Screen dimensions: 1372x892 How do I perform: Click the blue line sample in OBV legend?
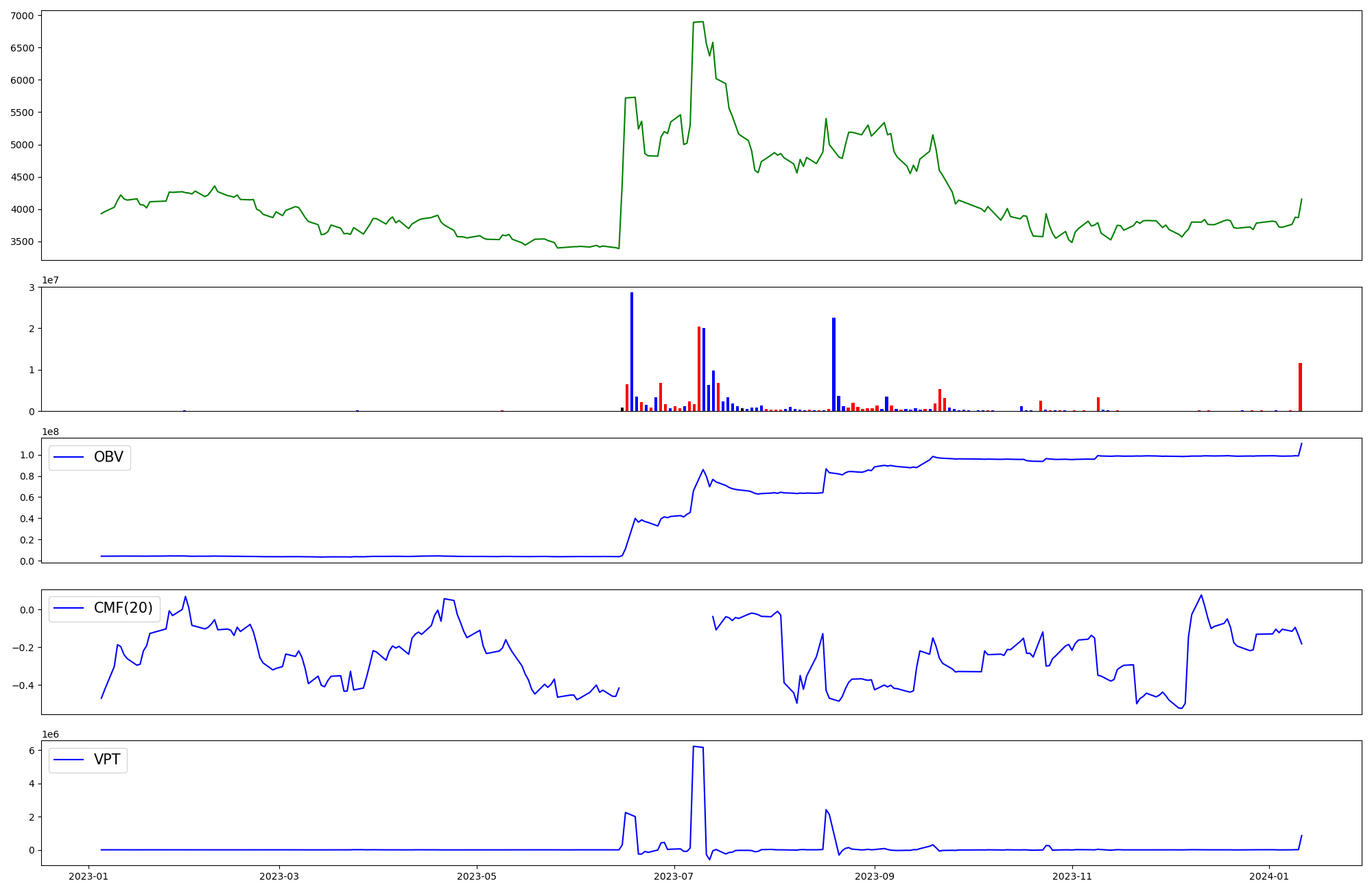[69, 458]
